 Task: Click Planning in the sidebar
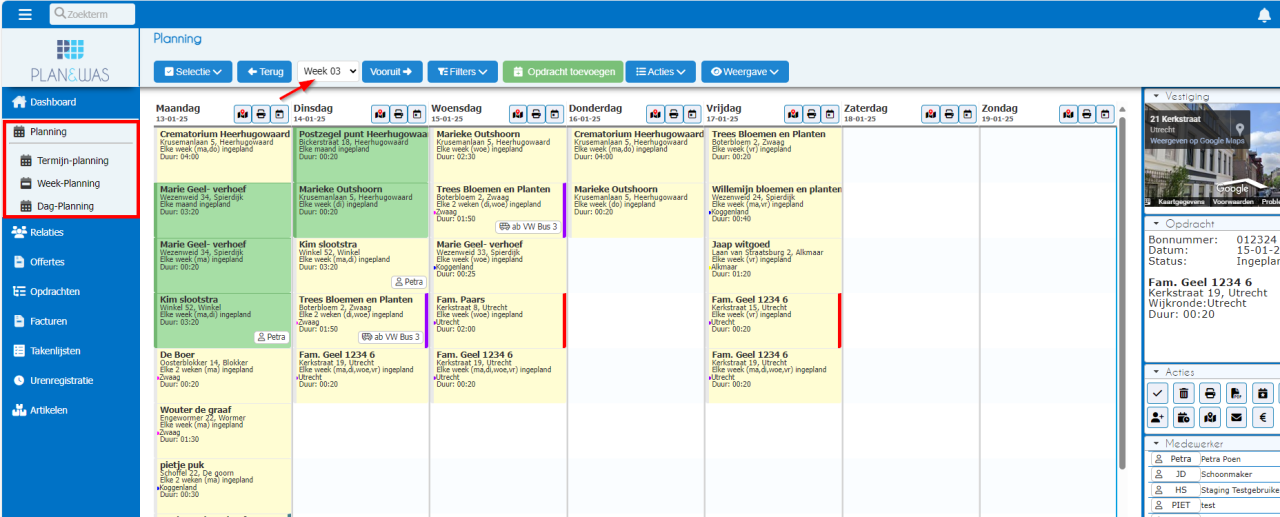[70, 131]
